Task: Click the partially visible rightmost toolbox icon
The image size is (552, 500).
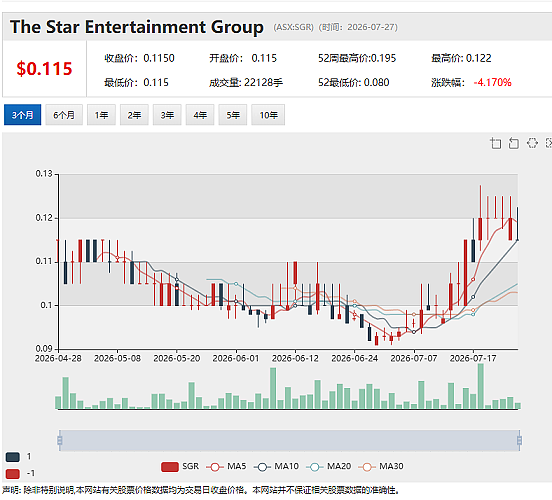Action: pyautogui.click(x=548, y=143)
